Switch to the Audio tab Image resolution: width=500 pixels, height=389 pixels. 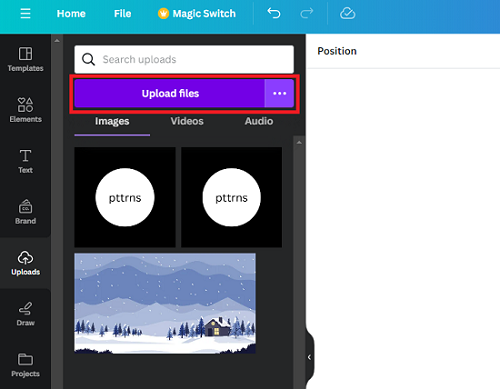coord(259,121)
